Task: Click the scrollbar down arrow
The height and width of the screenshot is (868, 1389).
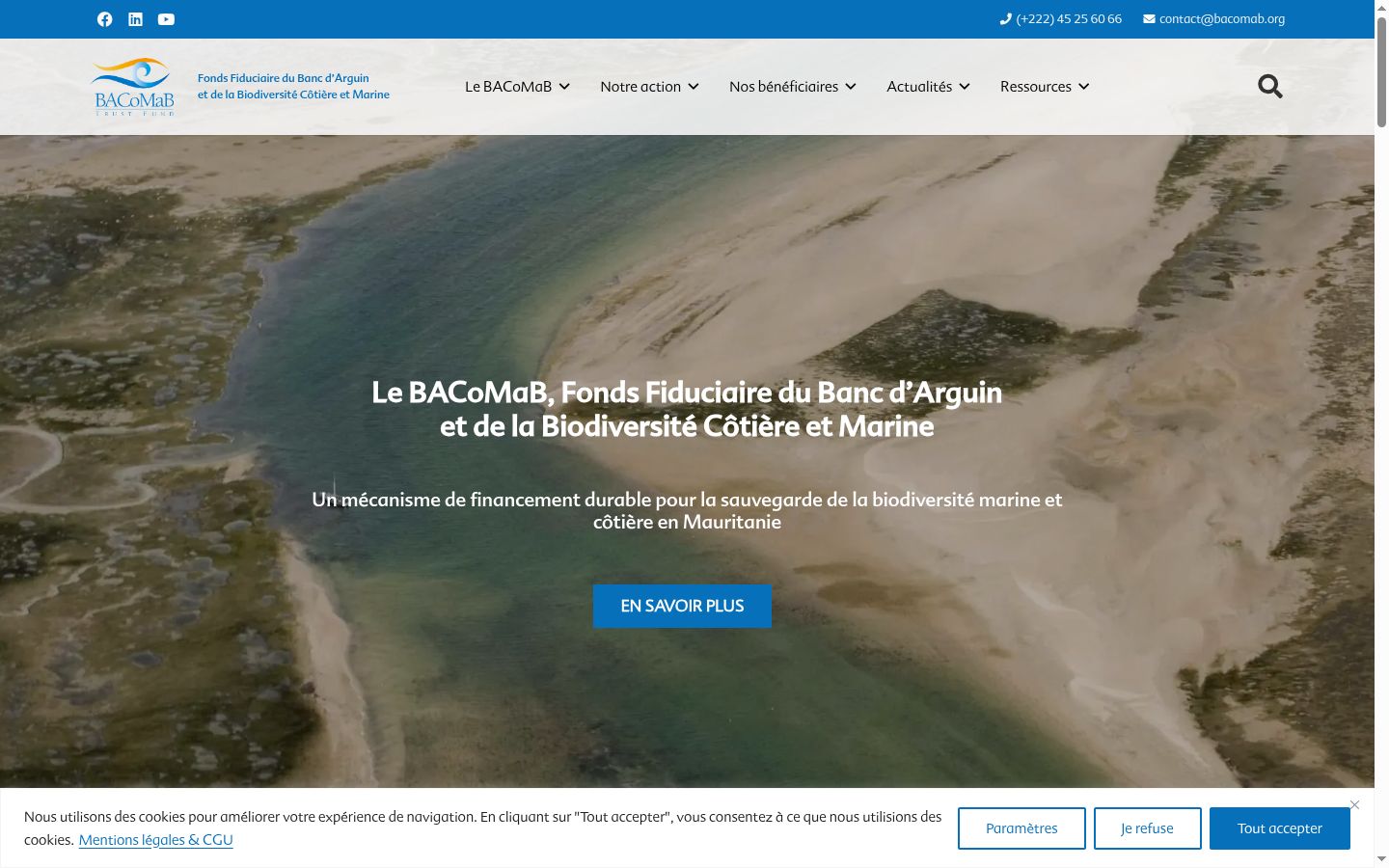Action: (x=1381, y=858)
